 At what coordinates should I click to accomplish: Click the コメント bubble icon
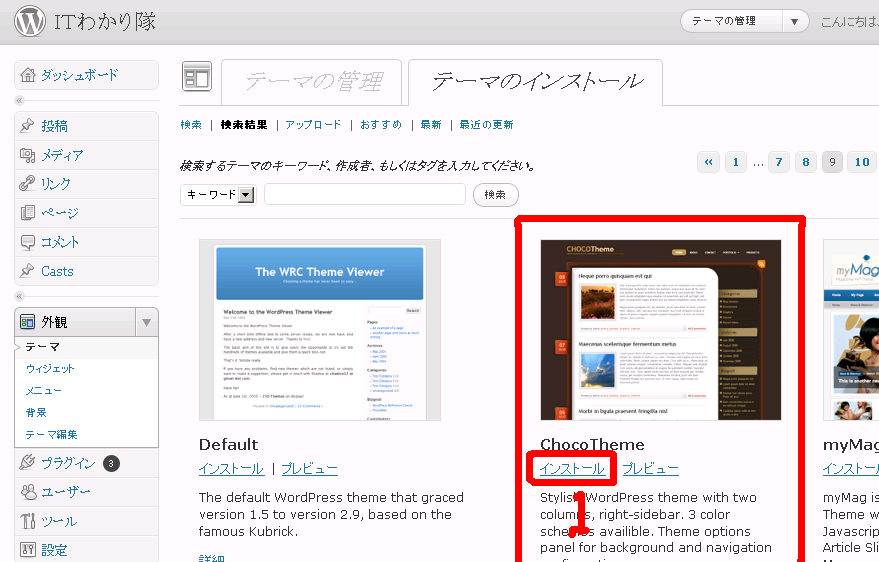click(27, 242)
